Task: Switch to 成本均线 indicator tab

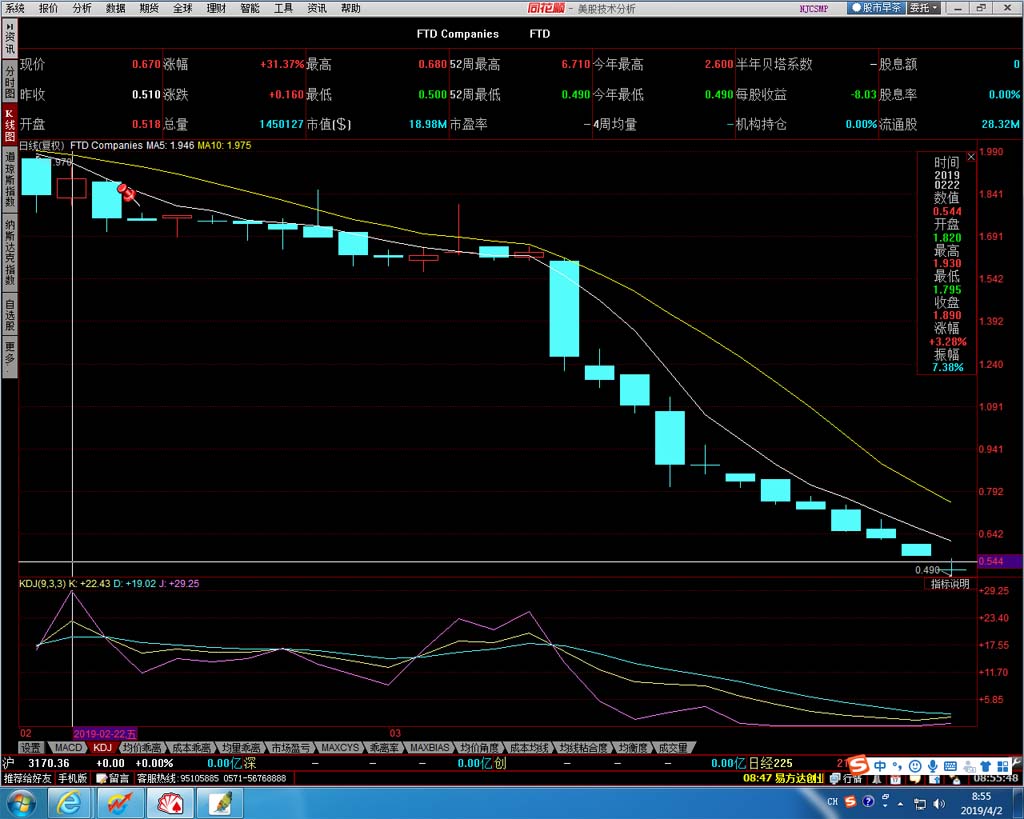Action: coord(528,747)
